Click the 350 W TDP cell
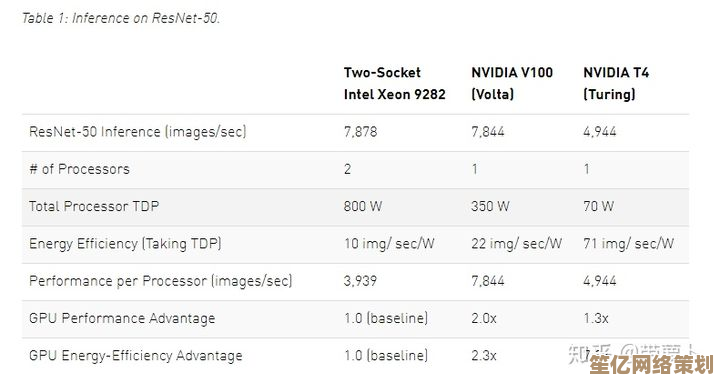This screenshot has width=720, height=383. pos(490,206)
